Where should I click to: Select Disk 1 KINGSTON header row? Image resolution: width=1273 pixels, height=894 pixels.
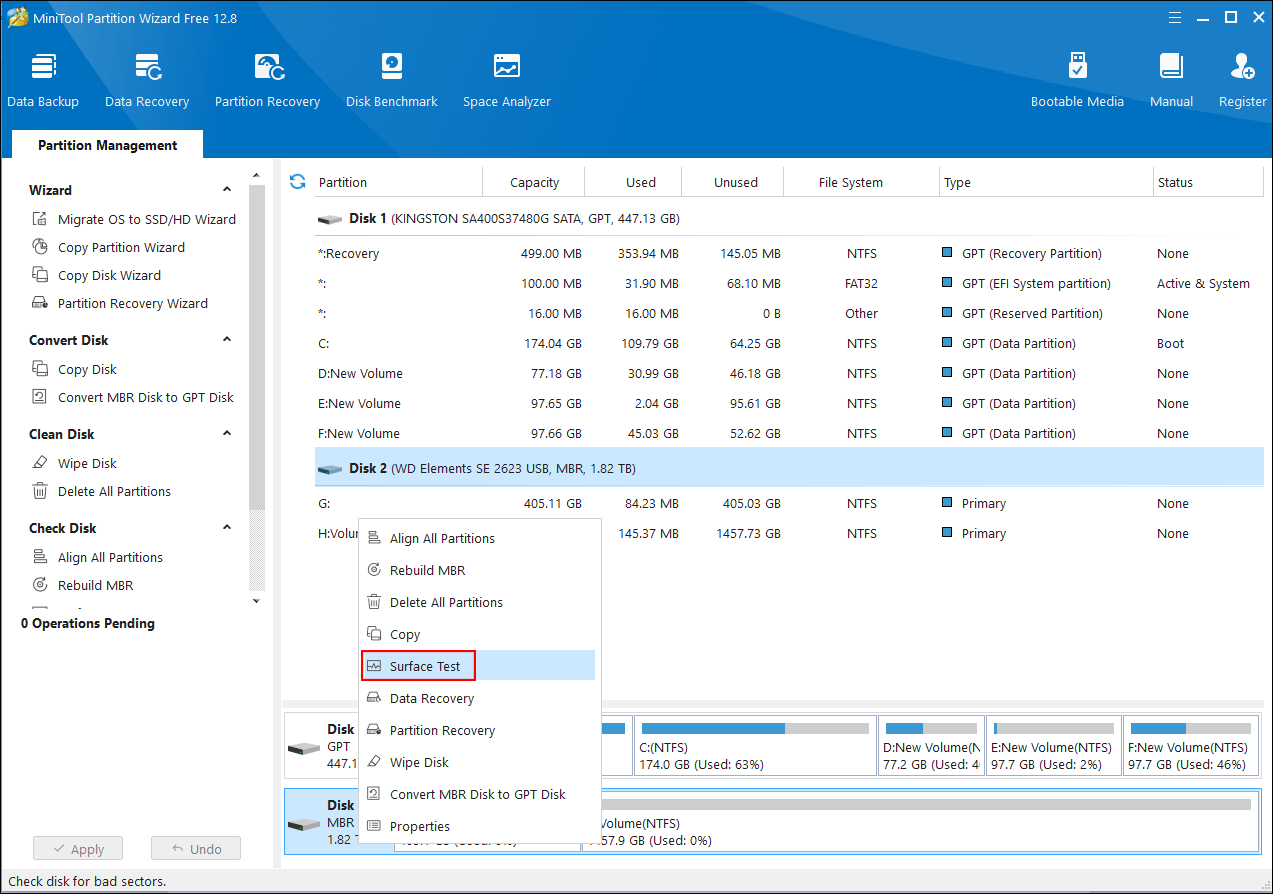pos(789,218)
